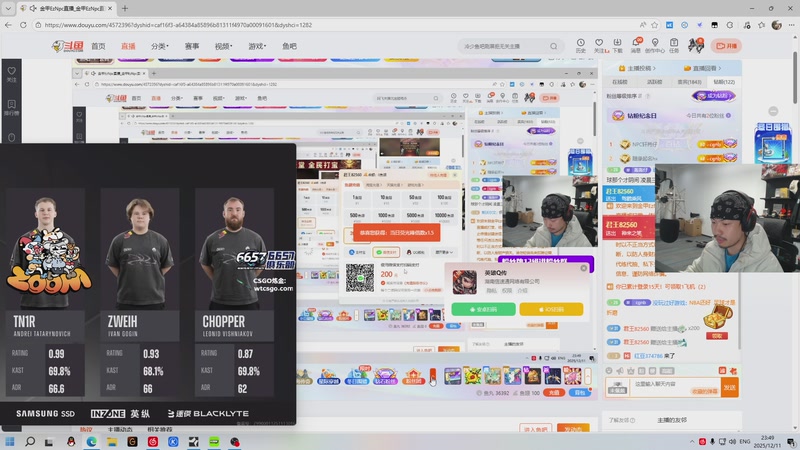800x450 pixels.
Task: Click the orange 开播 button
Action: point(727,46)
